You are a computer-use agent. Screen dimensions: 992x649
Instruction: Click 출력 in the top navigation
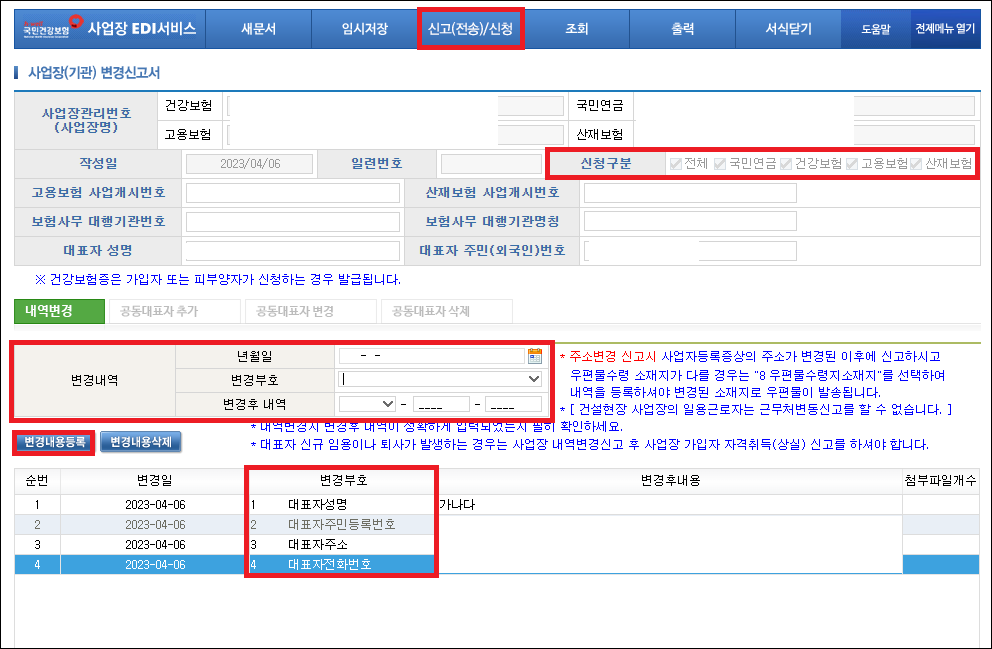click(x=683, y=29)
